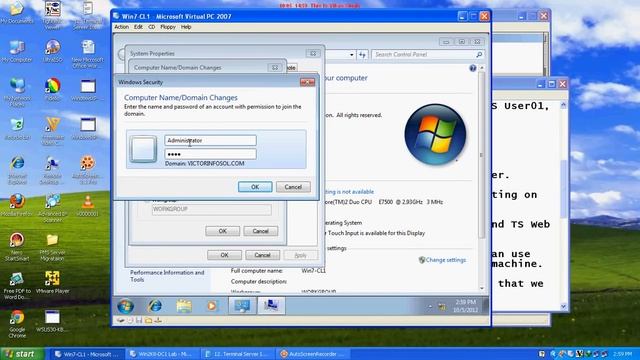Click Cancel in Computer Name/Domain Changes dialog
This screenshot has width=640, height=360.
[x=260, y=231]
